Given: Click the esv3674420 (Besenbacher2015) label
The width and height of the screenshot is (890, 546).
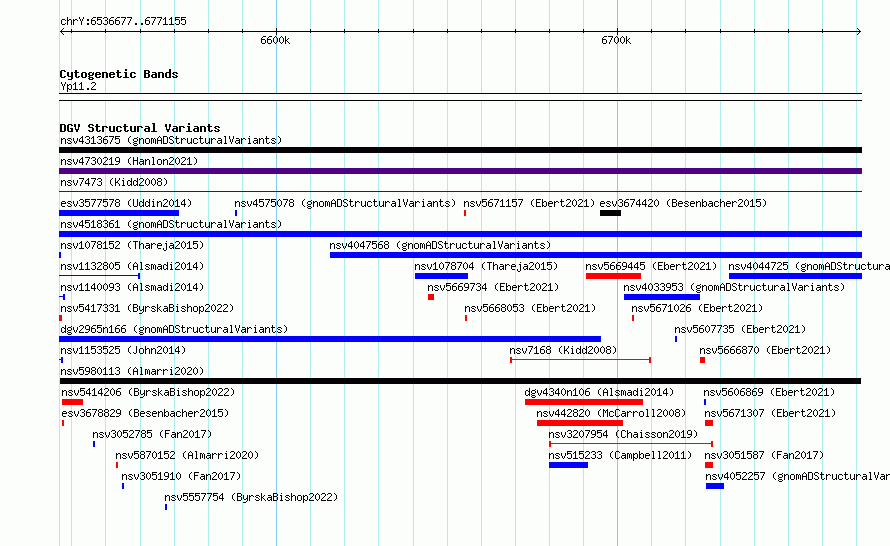Looking at the screenshot, I should click(x=683, y=203).
